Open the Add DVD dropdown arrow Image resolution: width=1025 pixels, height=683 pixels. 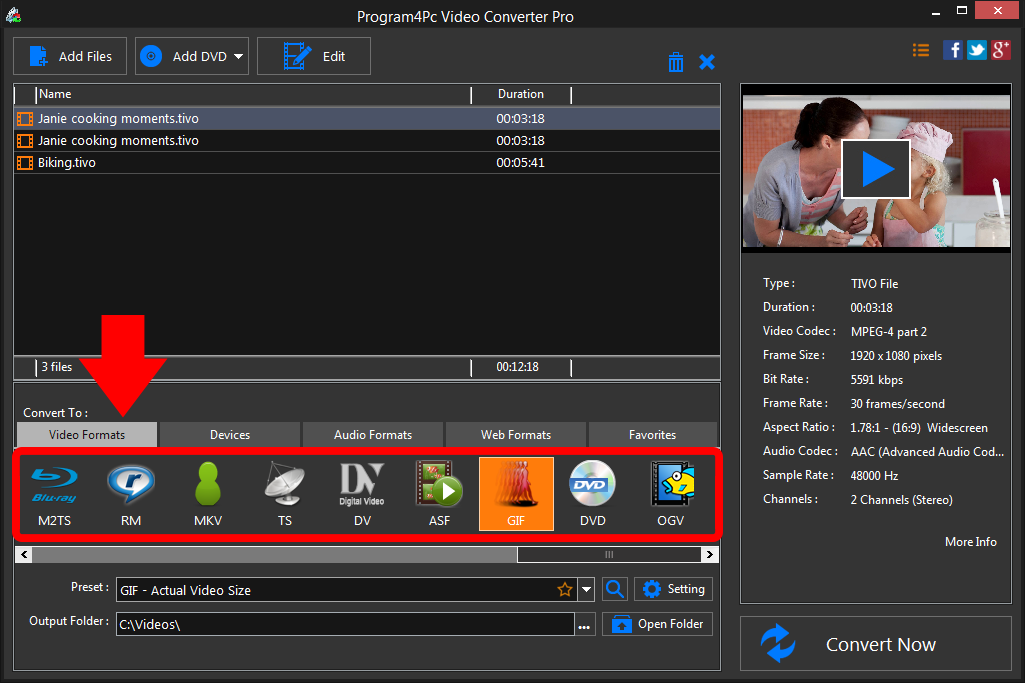point(238,56)
